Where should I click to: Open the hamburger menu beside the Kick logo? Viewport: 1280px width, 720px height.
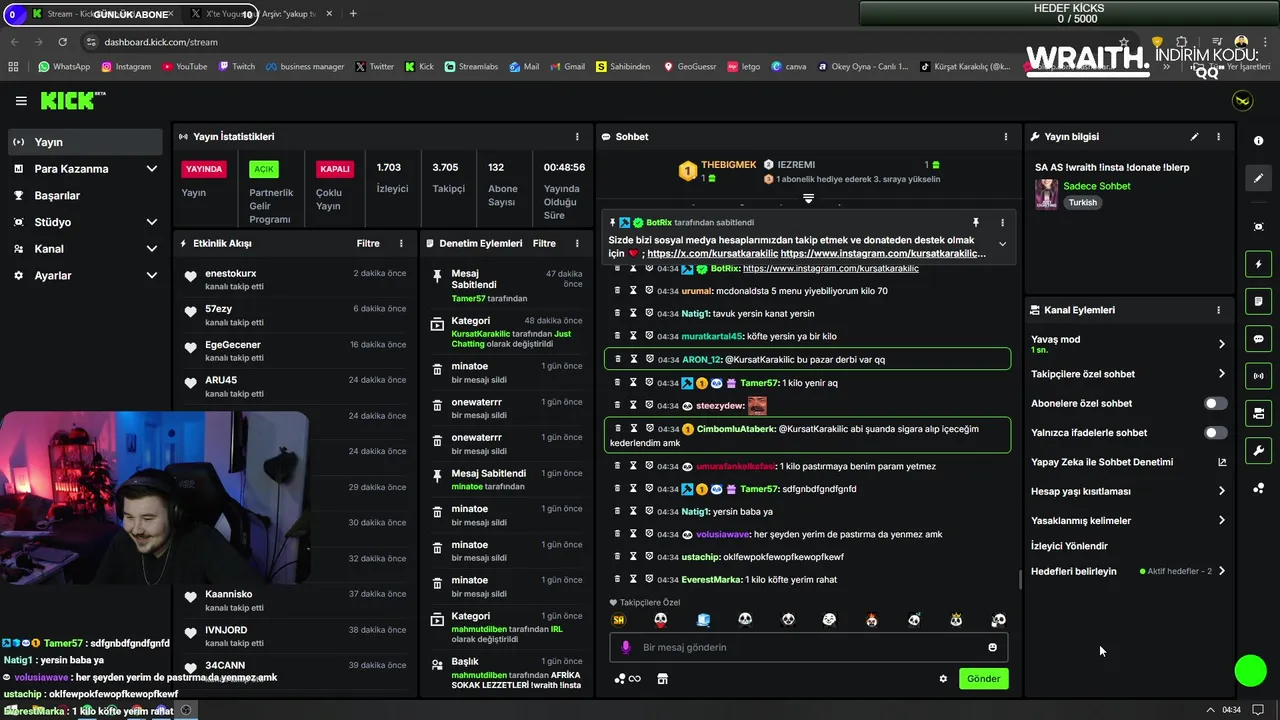(x=21, y=101)
